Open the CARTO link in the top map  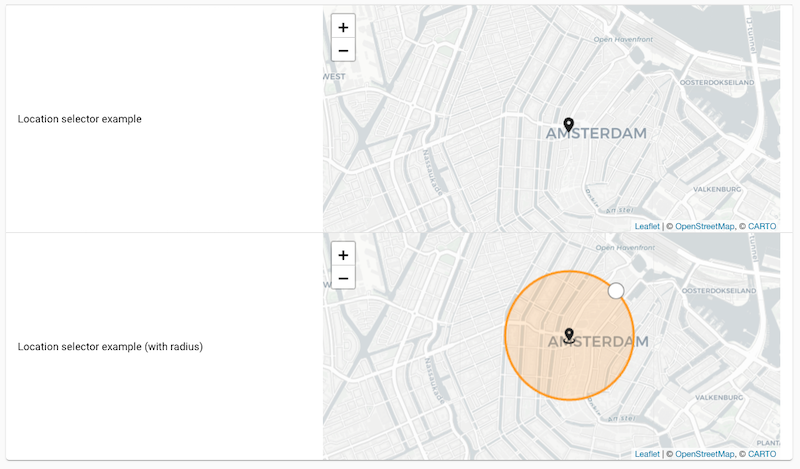coord(762,227)
